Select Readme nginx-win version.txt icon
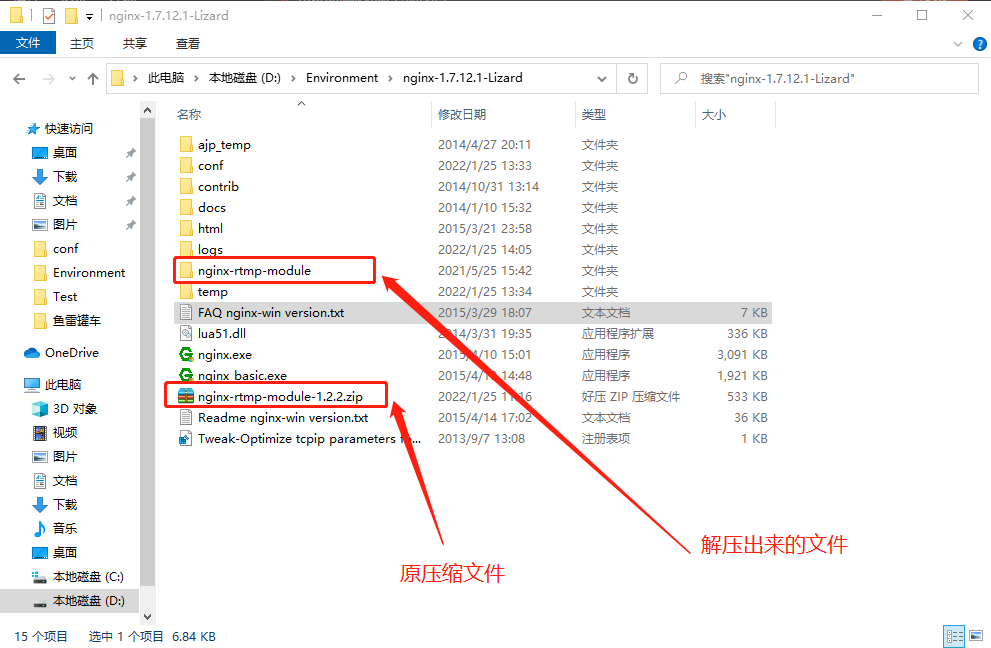The height and width of the screenshot is (648, 991). (186, 417)
